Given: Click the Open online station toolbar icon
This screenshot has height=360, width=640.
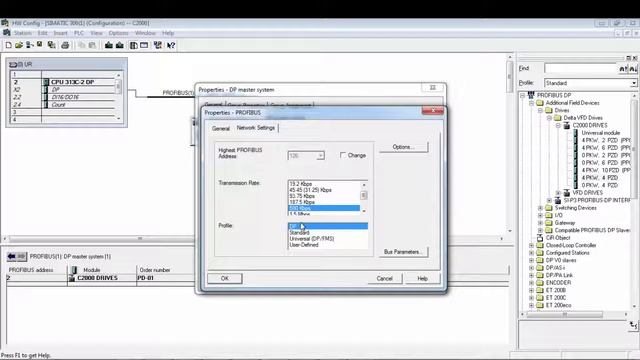Looking at the screenshot, I should 29,45.
